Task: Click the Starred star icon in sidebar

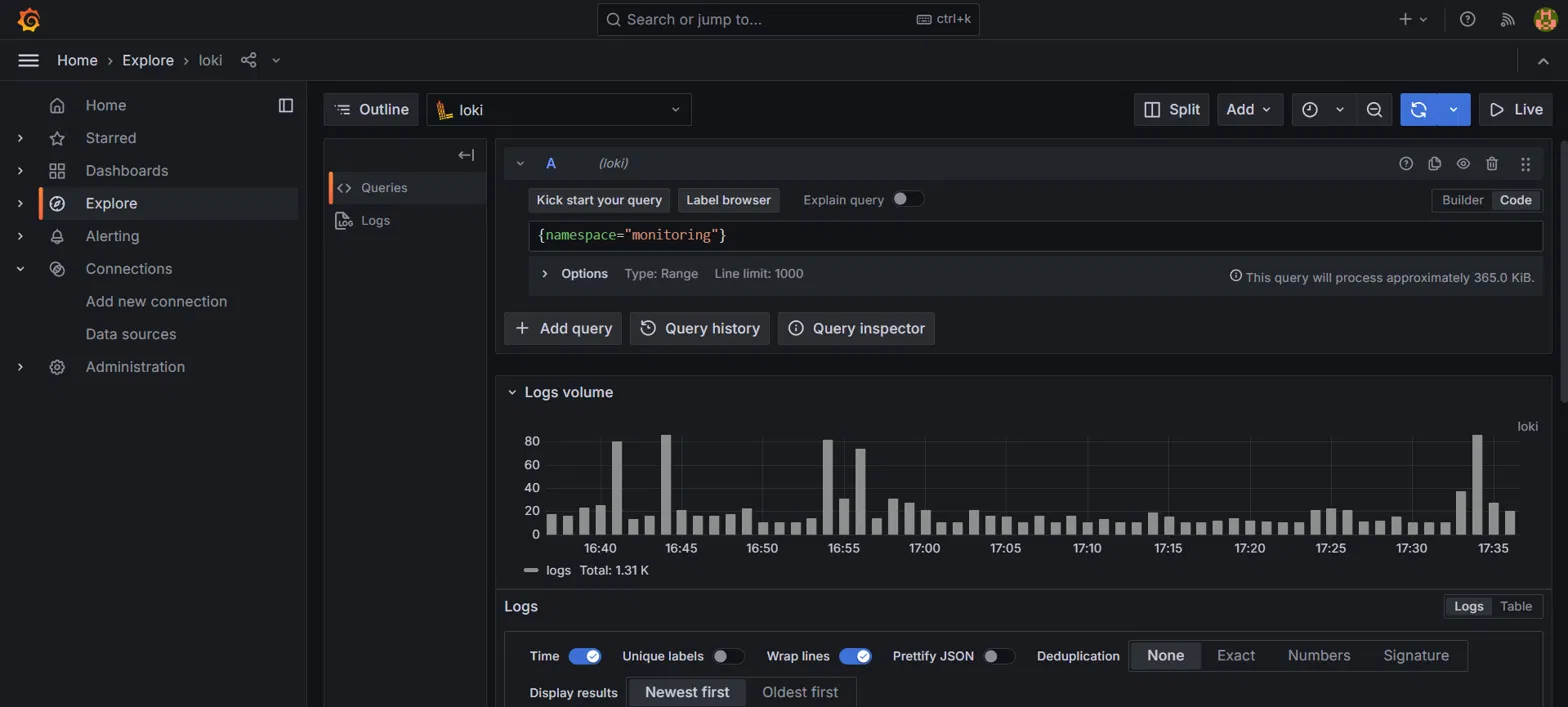Action: point(57,138)
